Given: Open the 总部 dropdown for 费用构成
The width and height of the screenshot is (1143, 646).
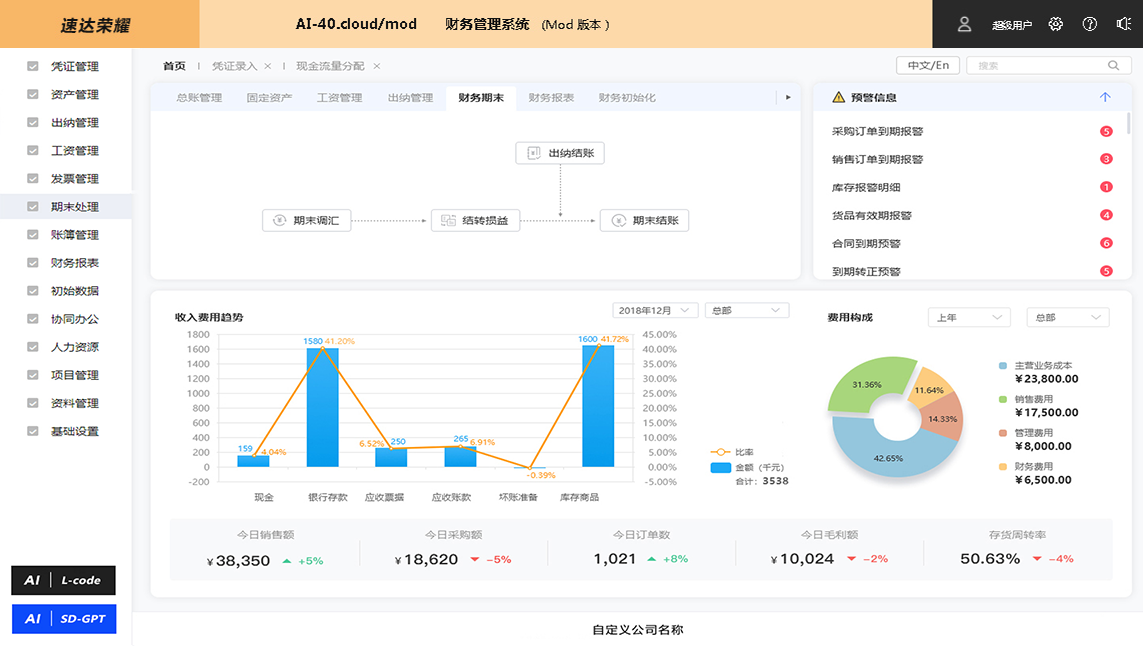Looking at the screenshot, I should point(1067,318).
